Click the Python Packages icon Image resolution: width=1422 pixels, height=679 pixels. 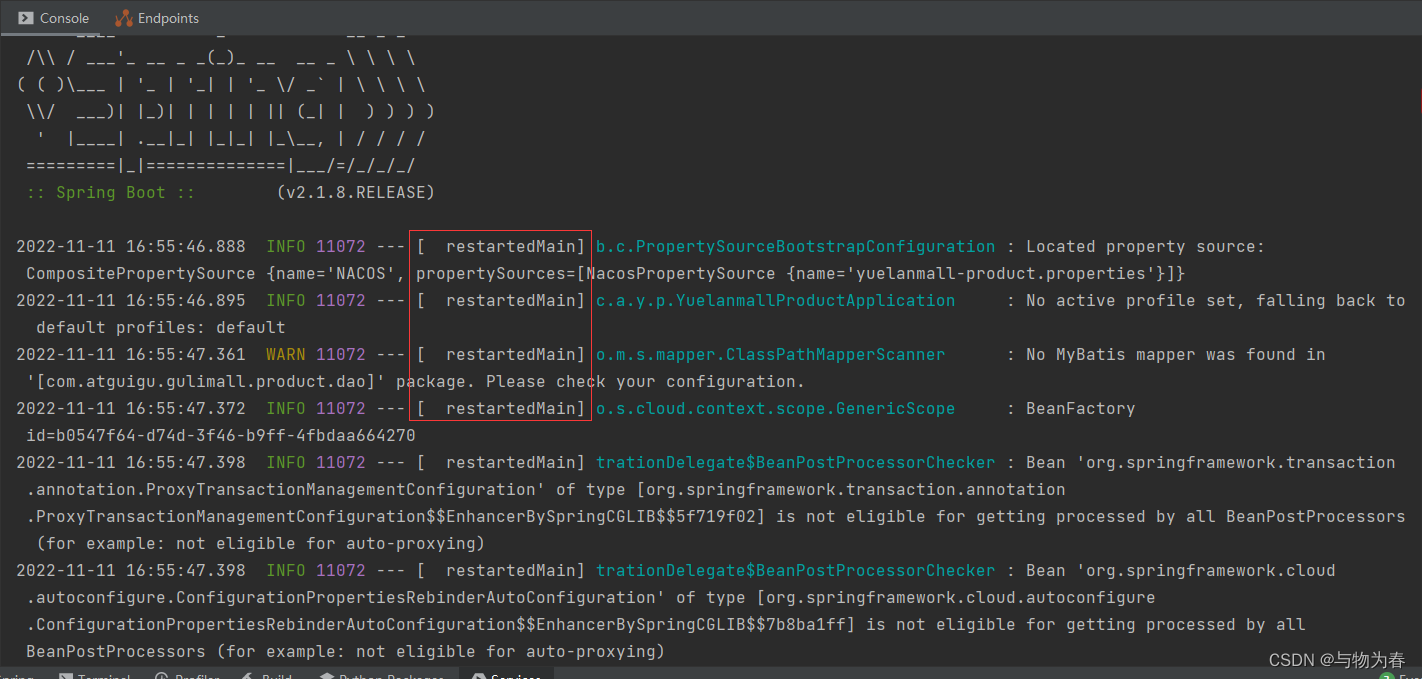[326, 675]
